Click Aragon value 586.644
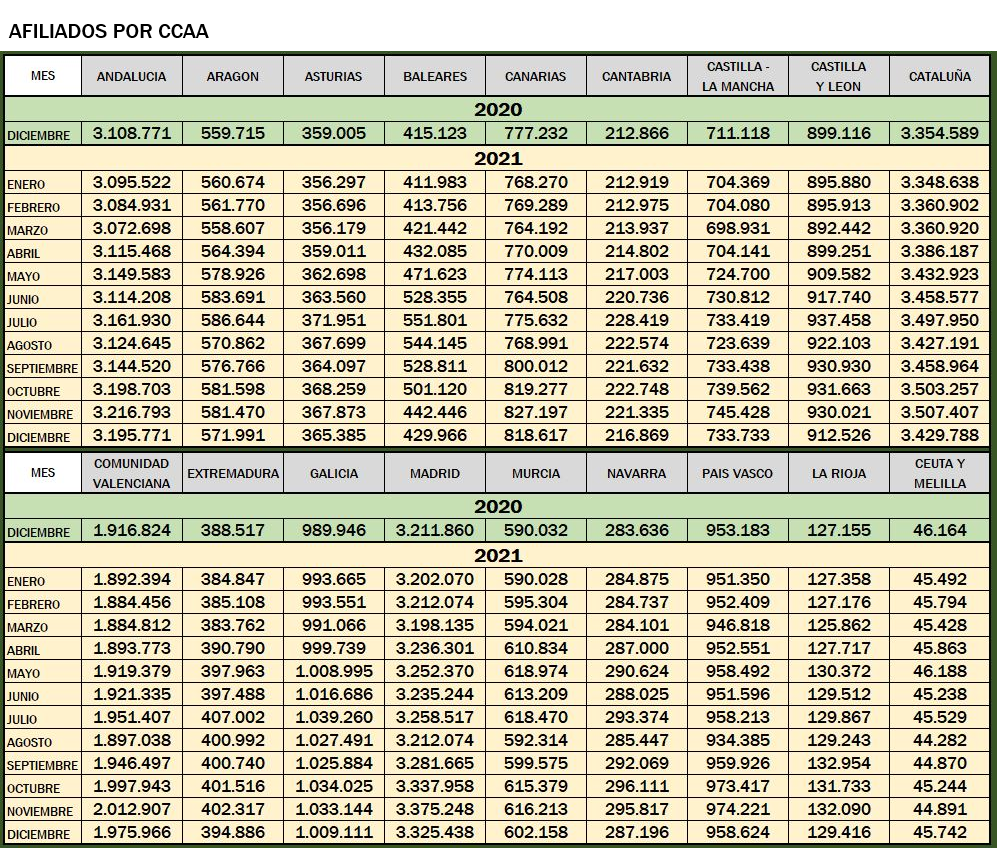Screen dimensions: 997x848 pos(233,320)
